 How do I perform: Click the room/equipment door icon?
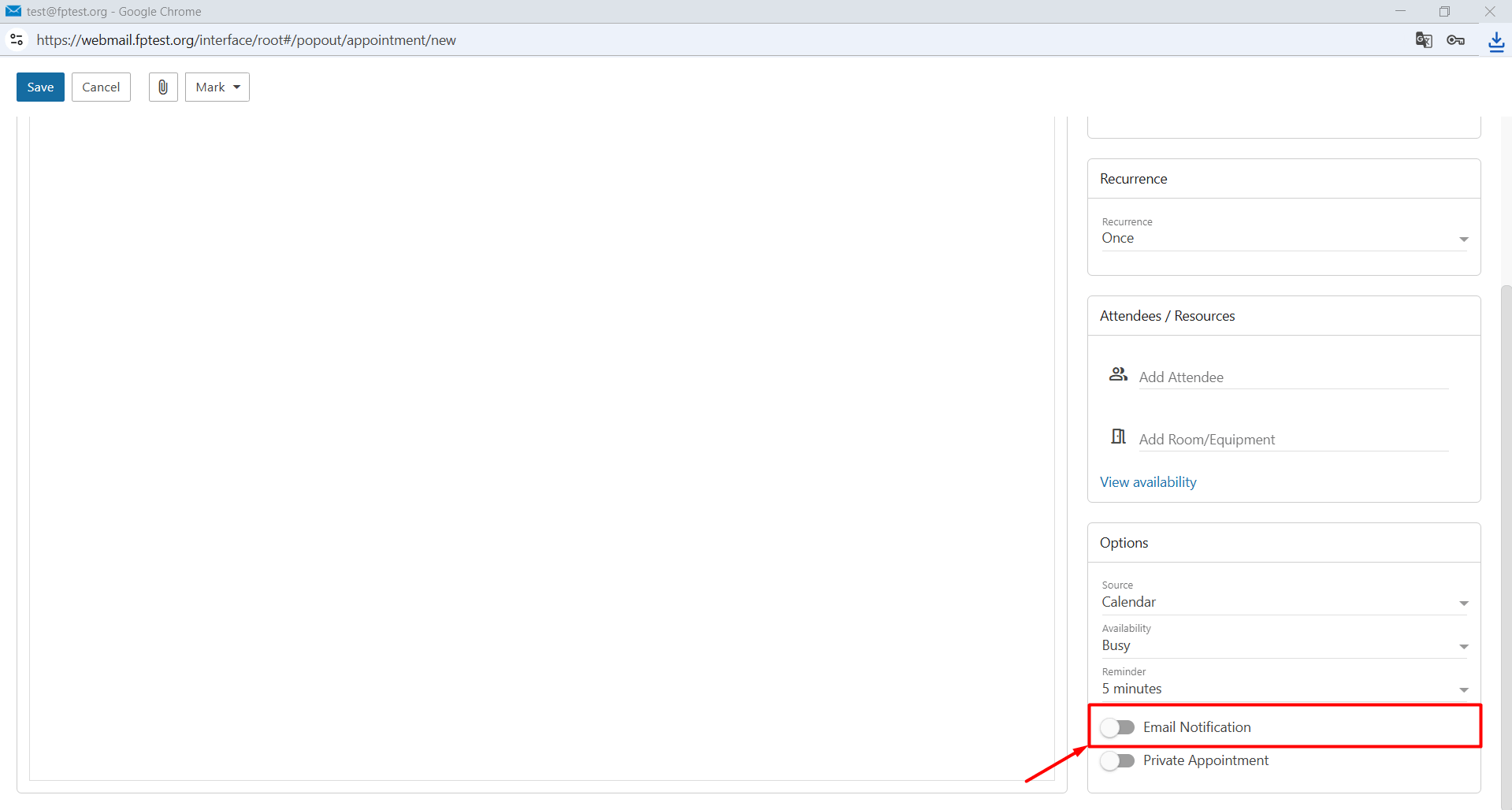point(1118,437)
